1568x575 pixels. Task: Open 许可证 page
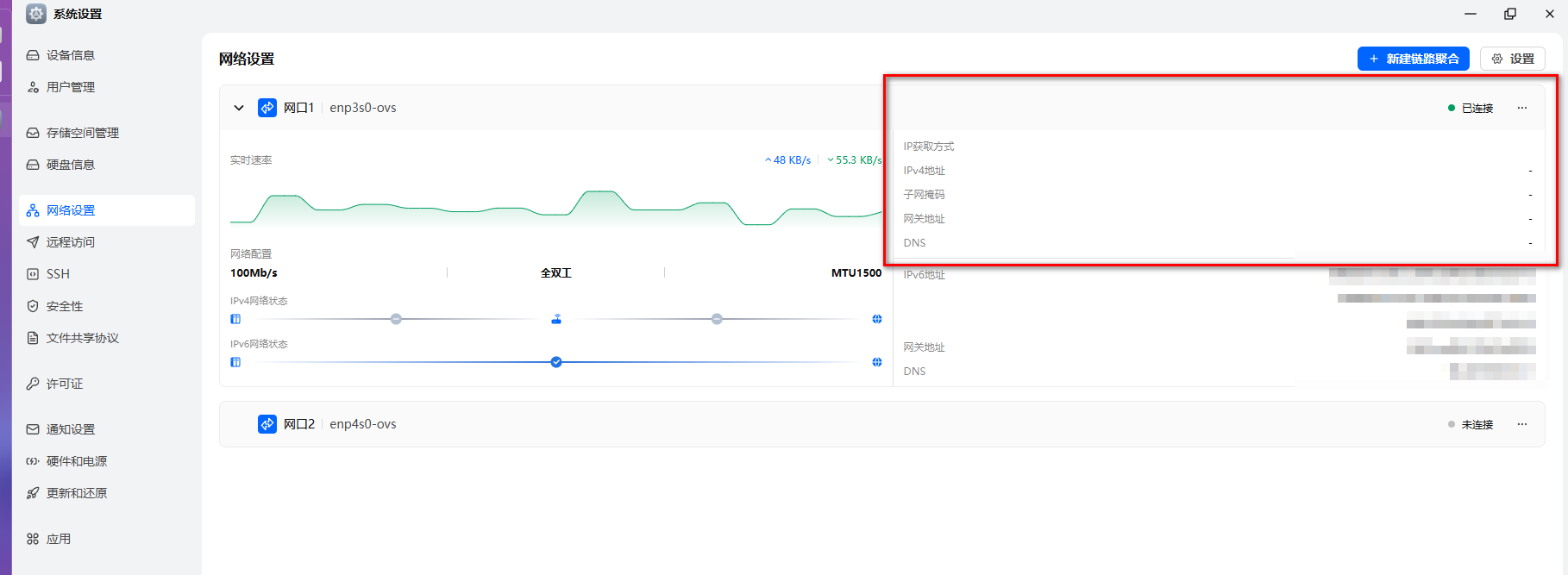coord(107,384)
